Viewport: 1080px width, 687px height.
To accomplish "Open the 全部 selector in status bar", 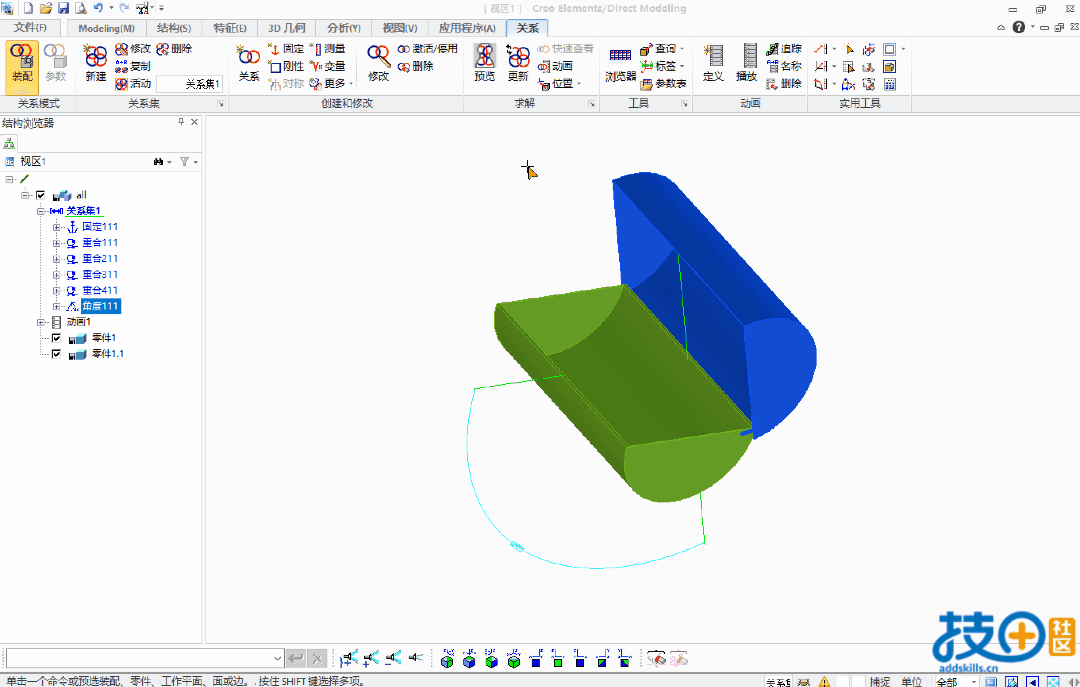I will [x=957, y=681].
